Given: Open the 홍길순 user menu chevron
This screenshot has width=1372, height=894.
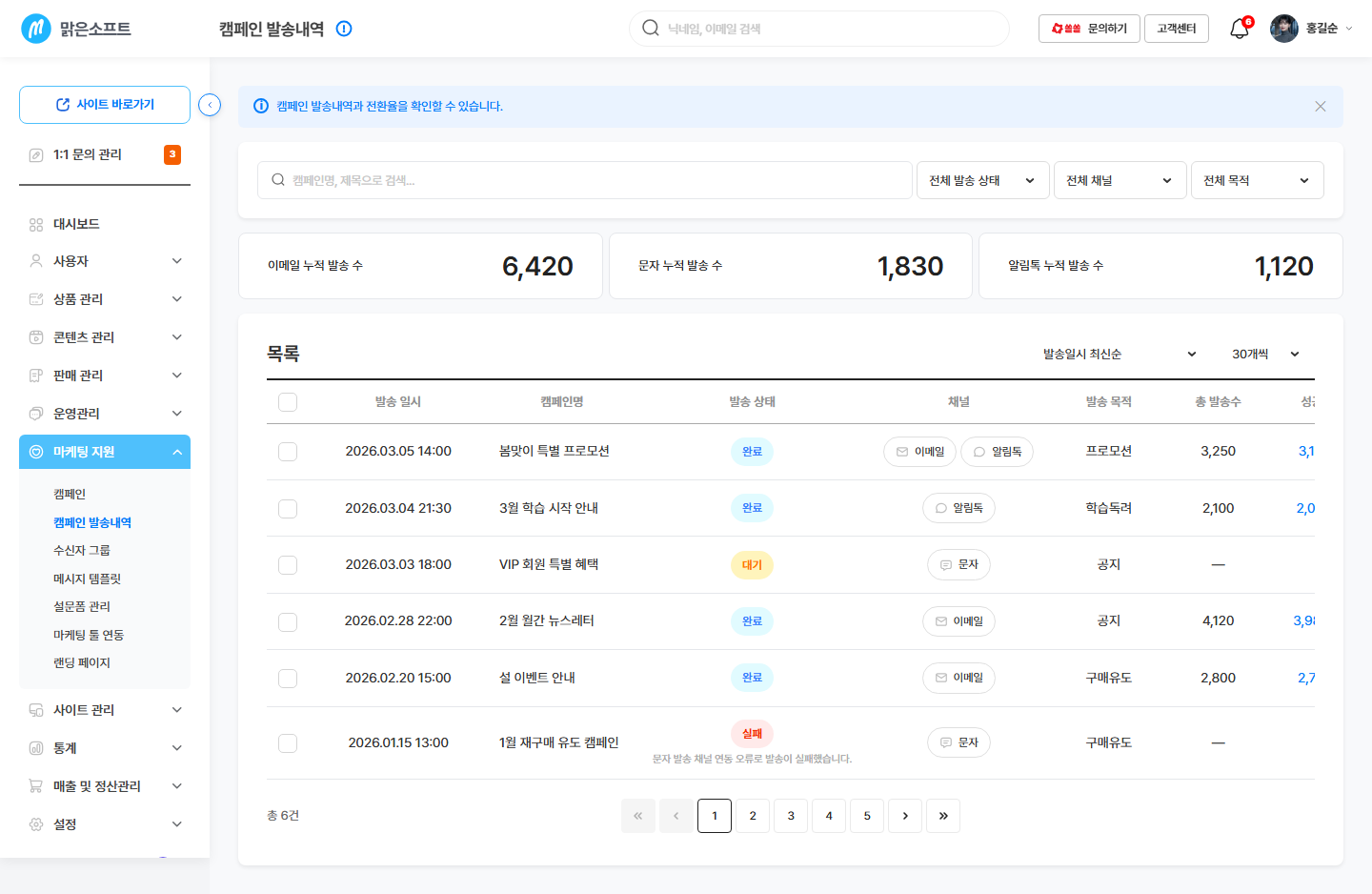Looking at the screenshot, I should [1348, 29].
